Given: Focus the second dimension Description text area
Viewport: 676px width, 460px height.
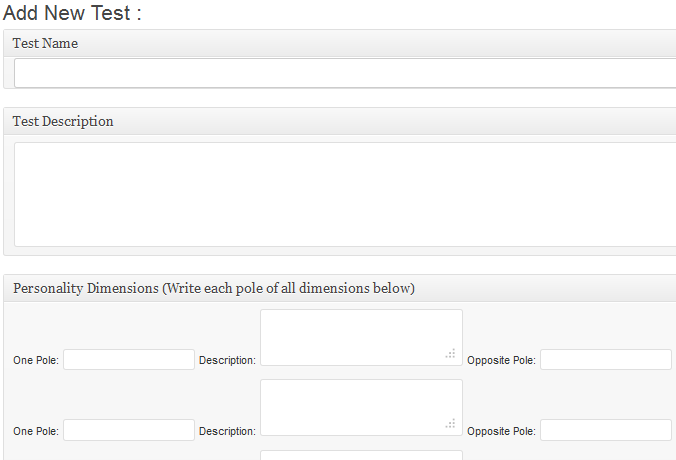Looking at the screenshot, I should (361, 407).
